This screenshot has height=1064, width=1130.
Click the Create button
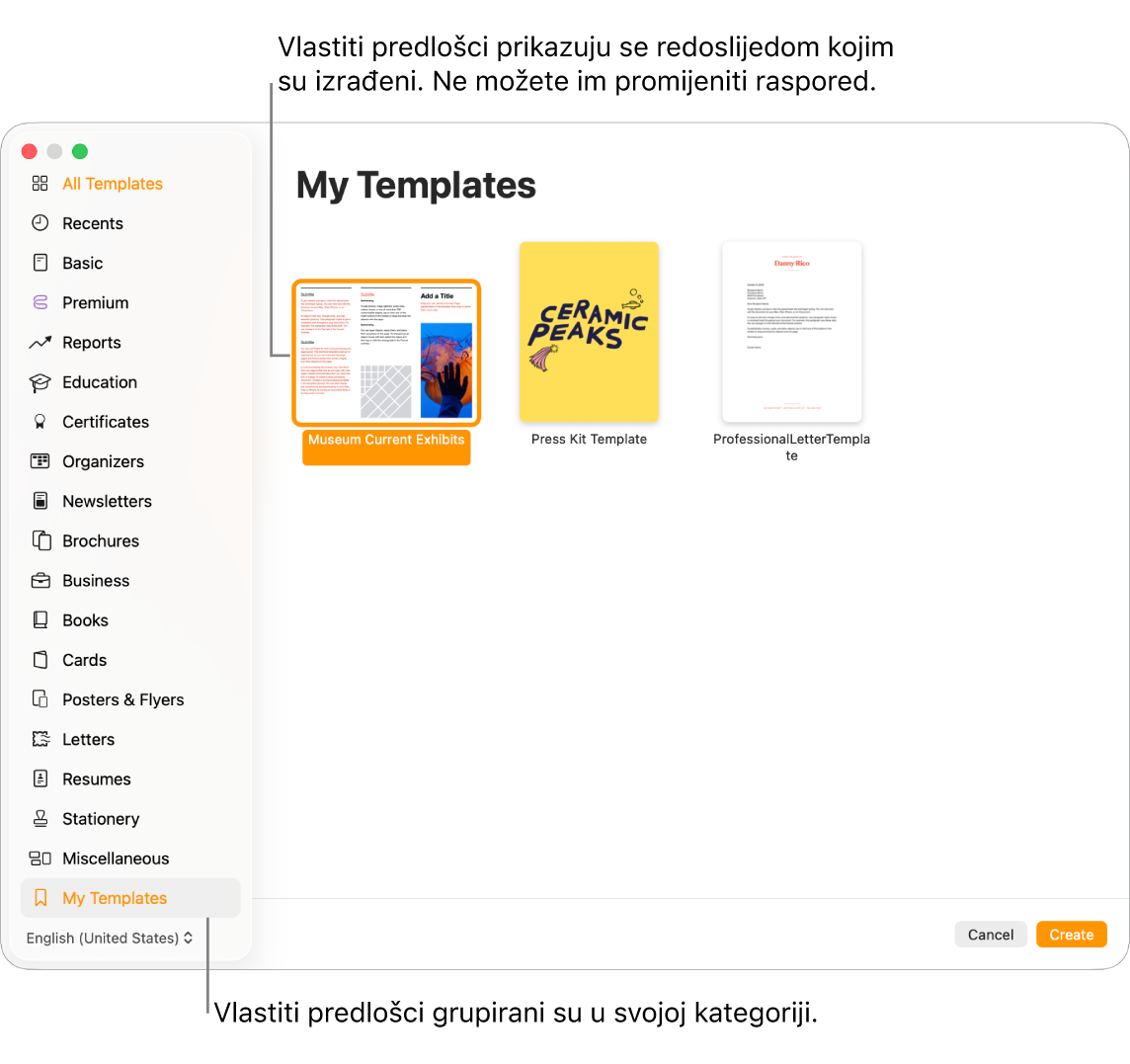pos(1071,934)
